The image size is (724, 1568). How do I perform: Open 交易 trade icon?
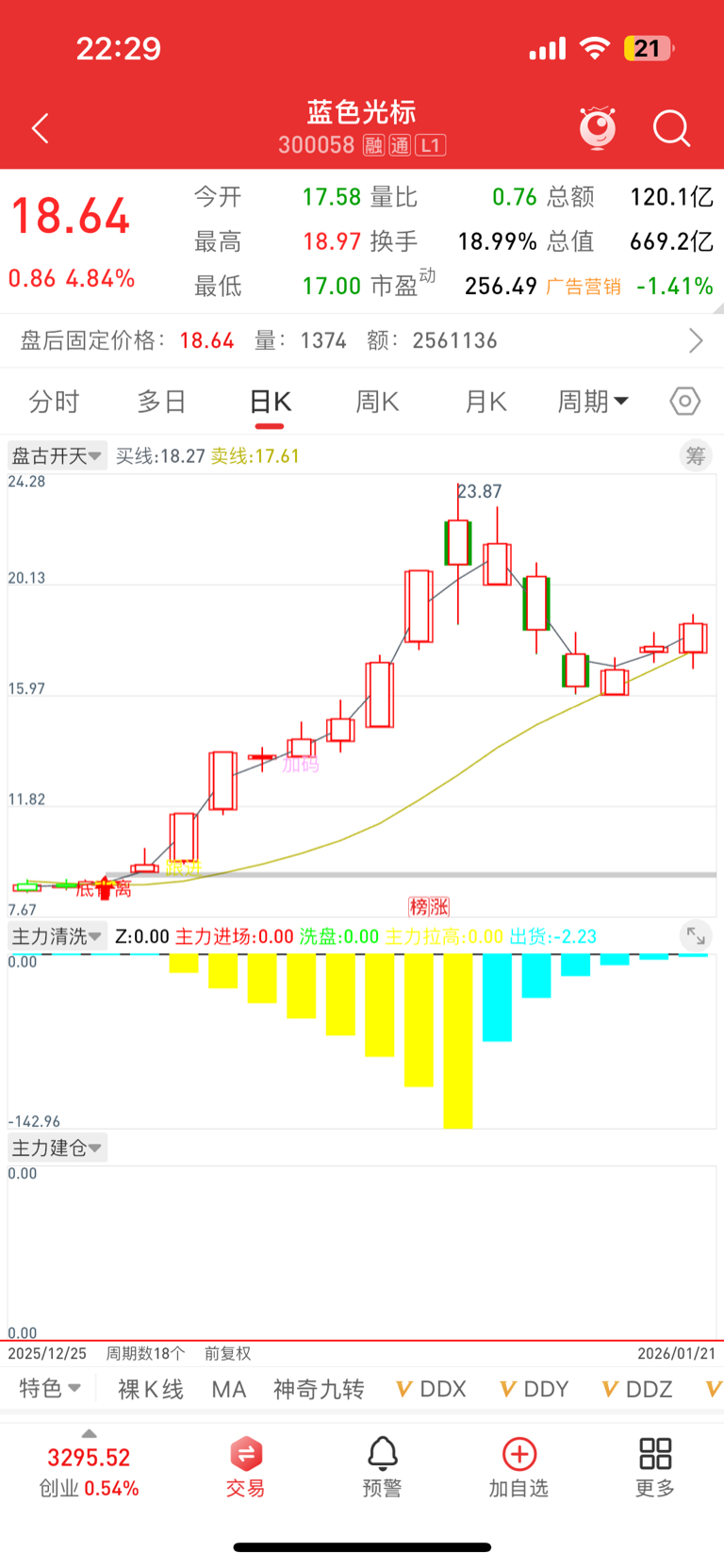point(246,1467)
